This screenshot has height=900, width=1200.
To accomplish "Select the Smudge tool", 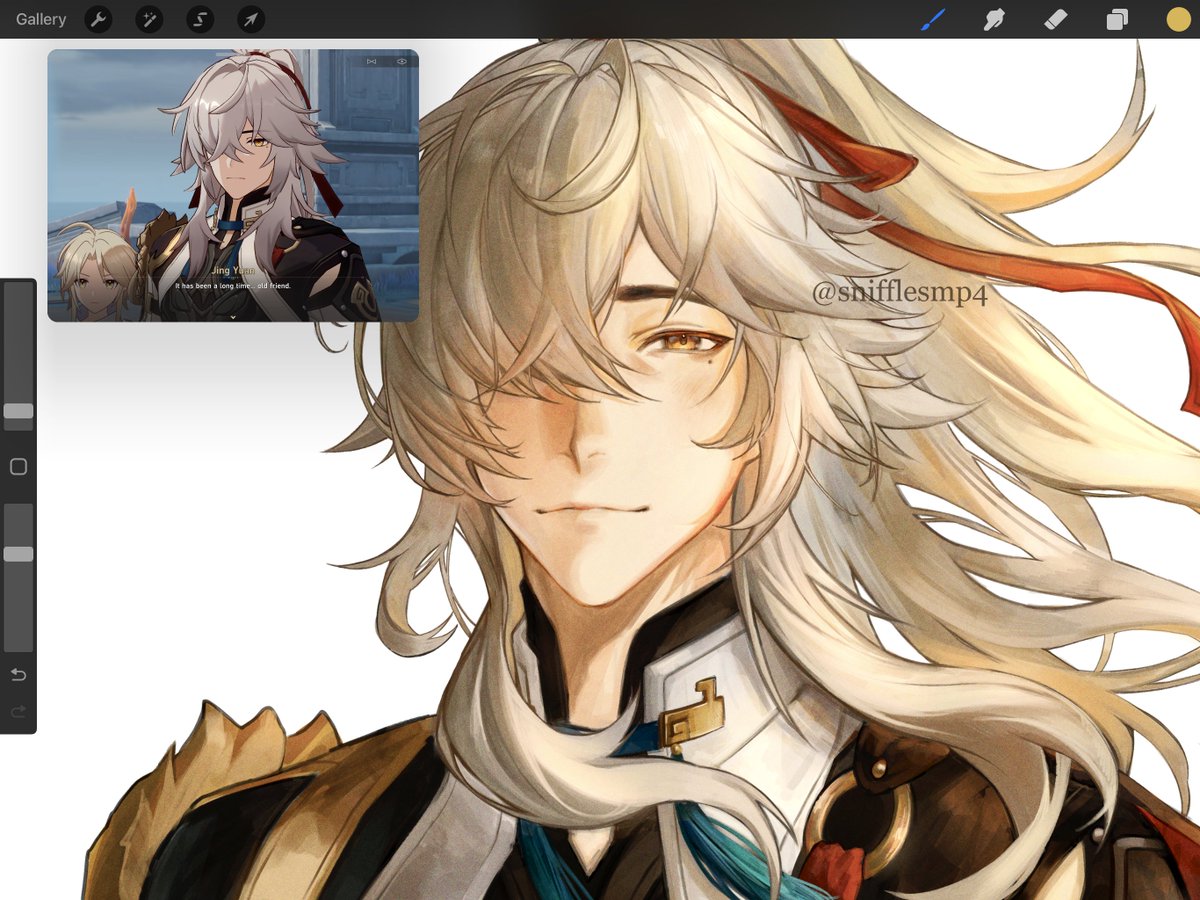I will 994,19.
